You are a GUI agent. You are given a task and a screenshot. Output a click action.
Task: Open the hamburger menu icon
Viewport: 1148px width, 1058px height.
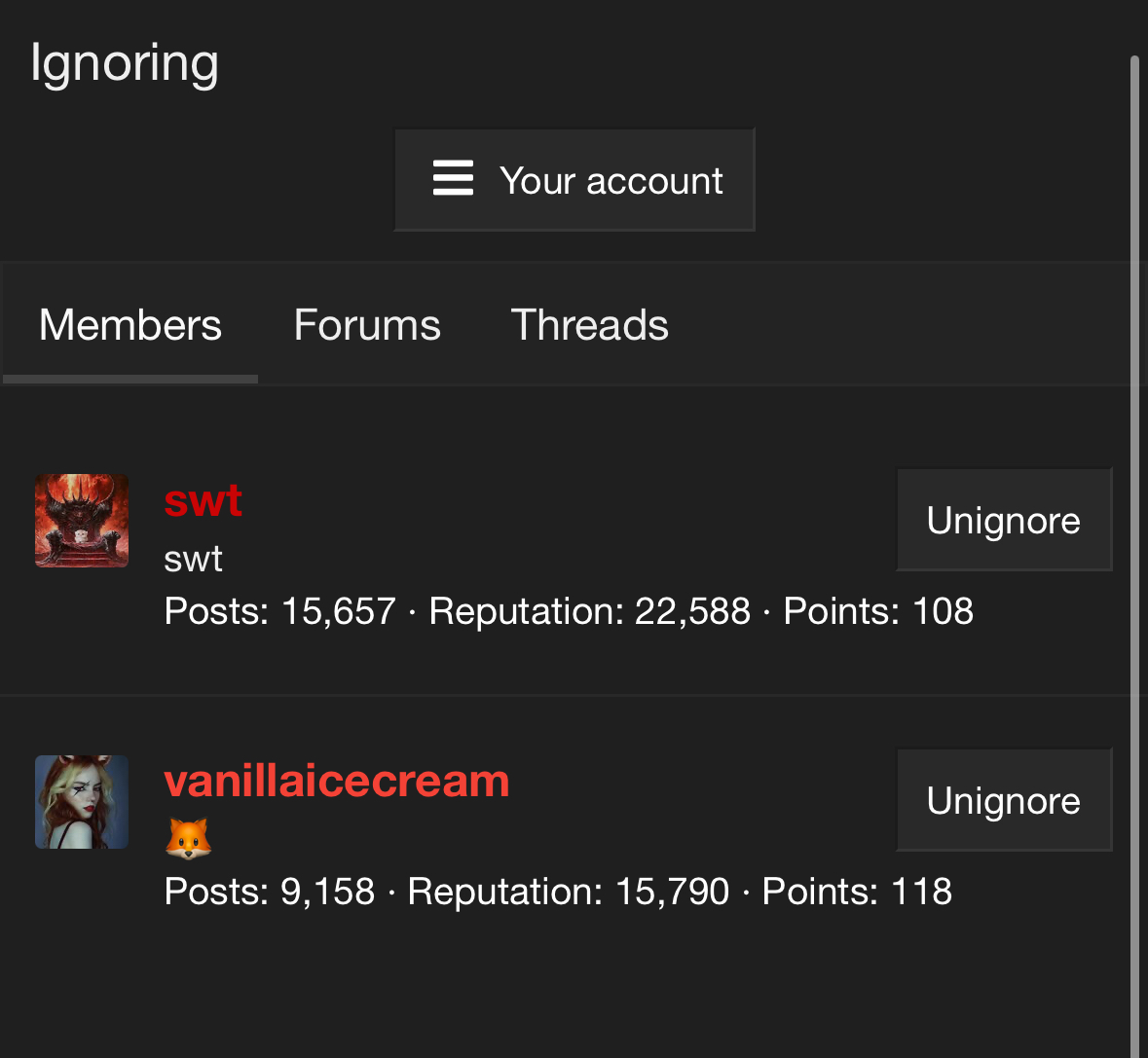pos(453,178)
